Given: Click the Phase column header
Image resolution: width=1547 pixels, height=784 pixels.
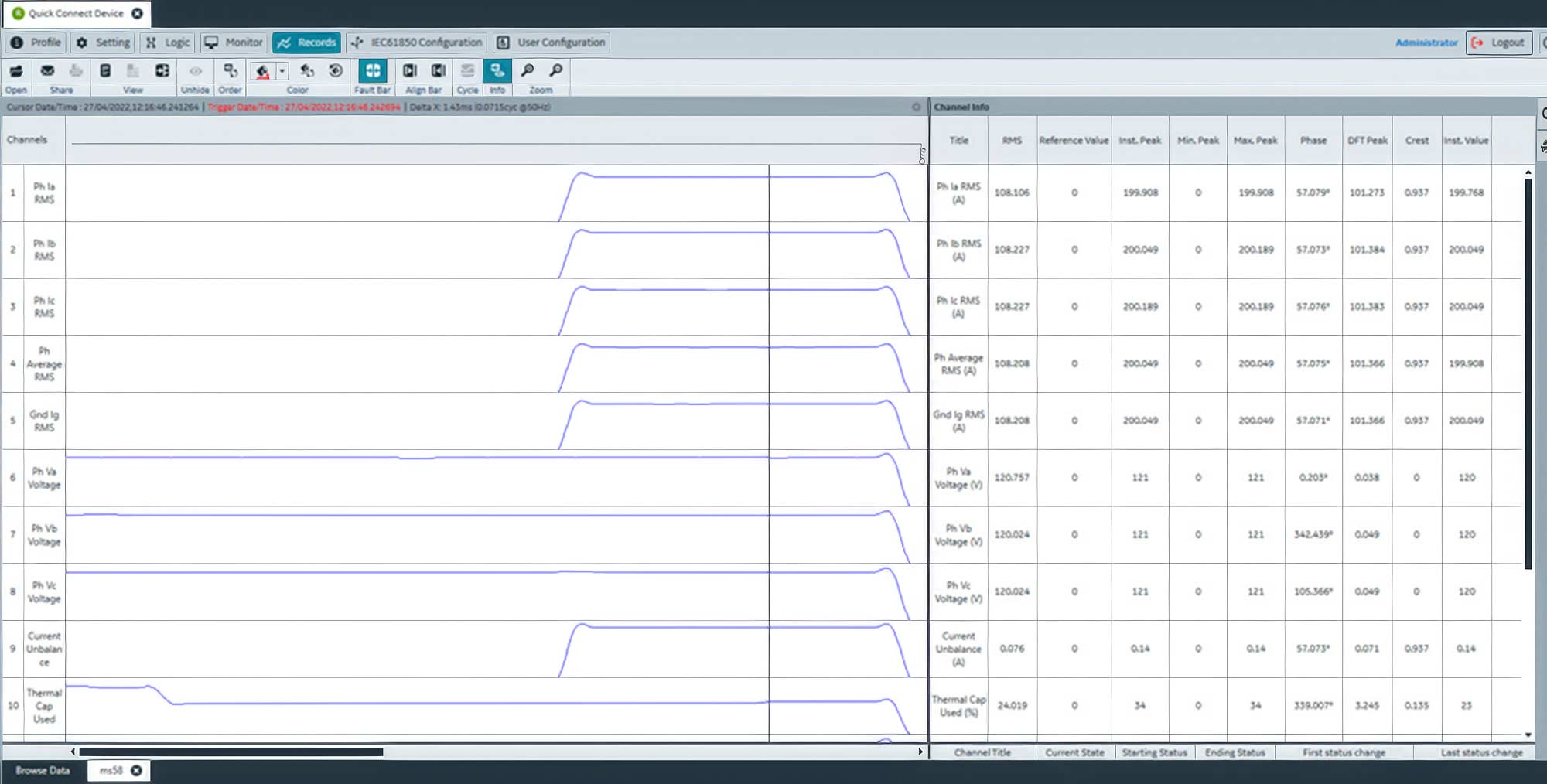Looking at the screenshot, I should [1313, 140].
